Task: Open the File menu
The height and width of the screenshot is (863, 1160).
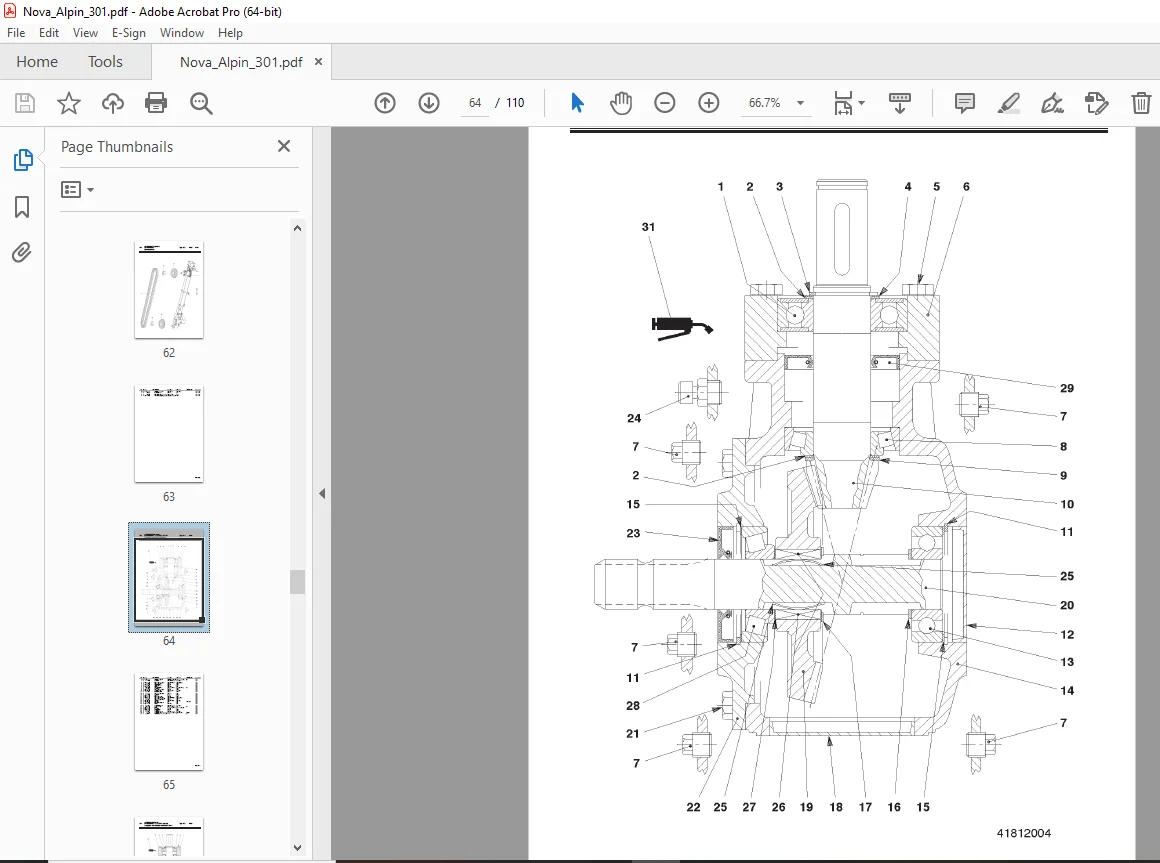Action: coord(16,33)
